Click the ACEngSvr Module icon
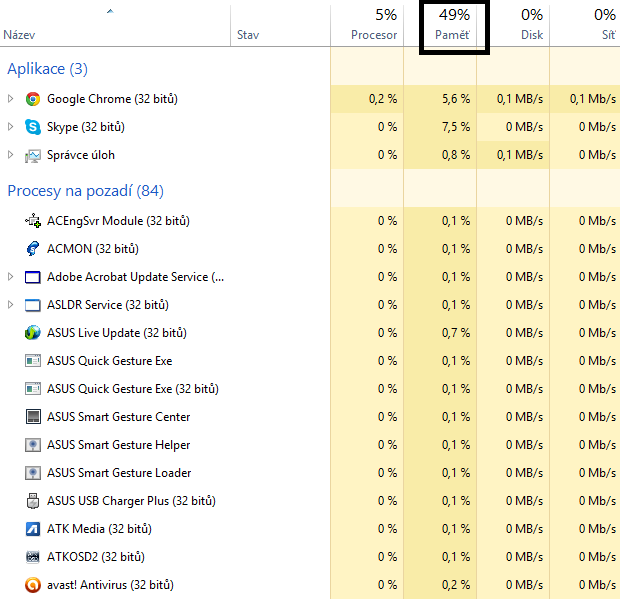This screenshot has width=620, height=599. [33, 221]
